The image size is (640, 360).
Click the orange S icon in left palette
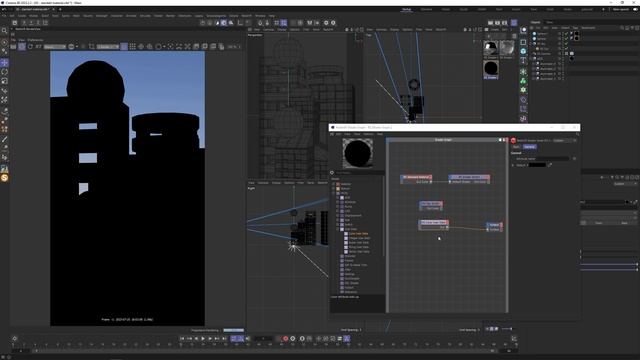(x=4, y=178)
